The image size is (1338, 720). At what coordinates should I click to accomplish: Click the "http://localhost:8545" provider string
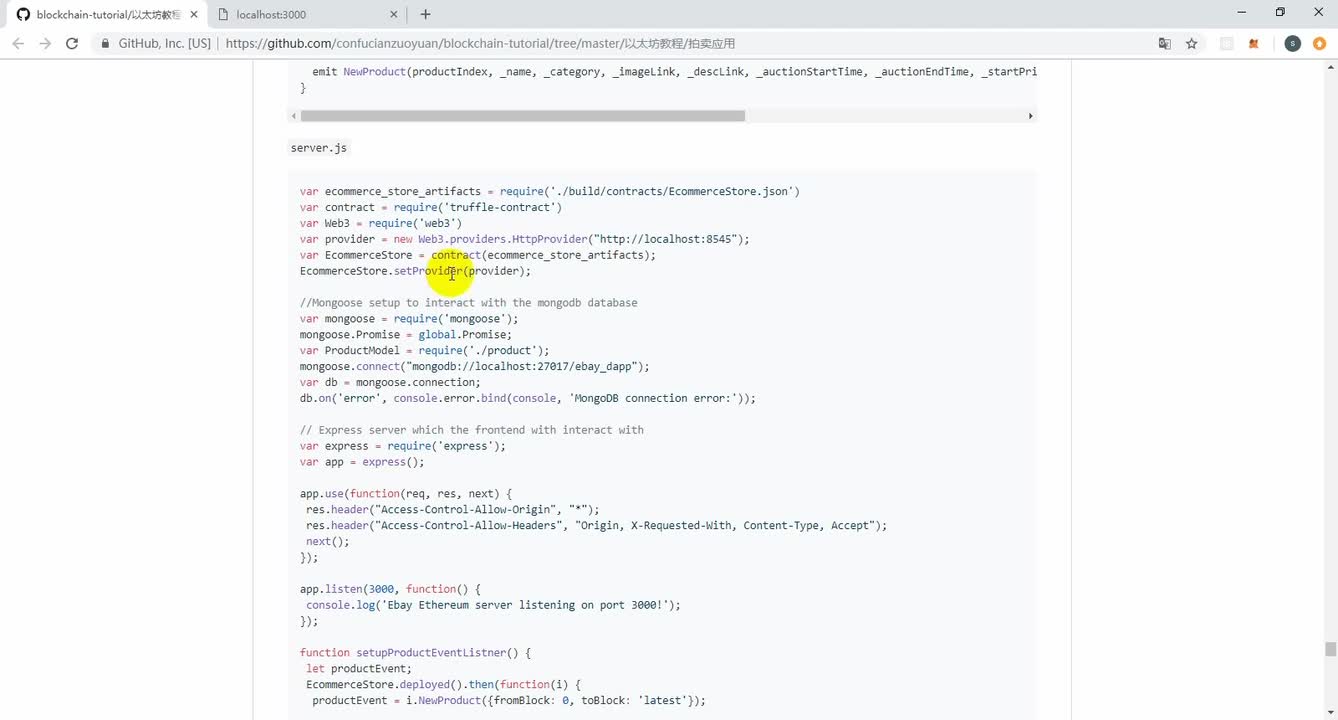pyautogui.click(x=665, y=239)
